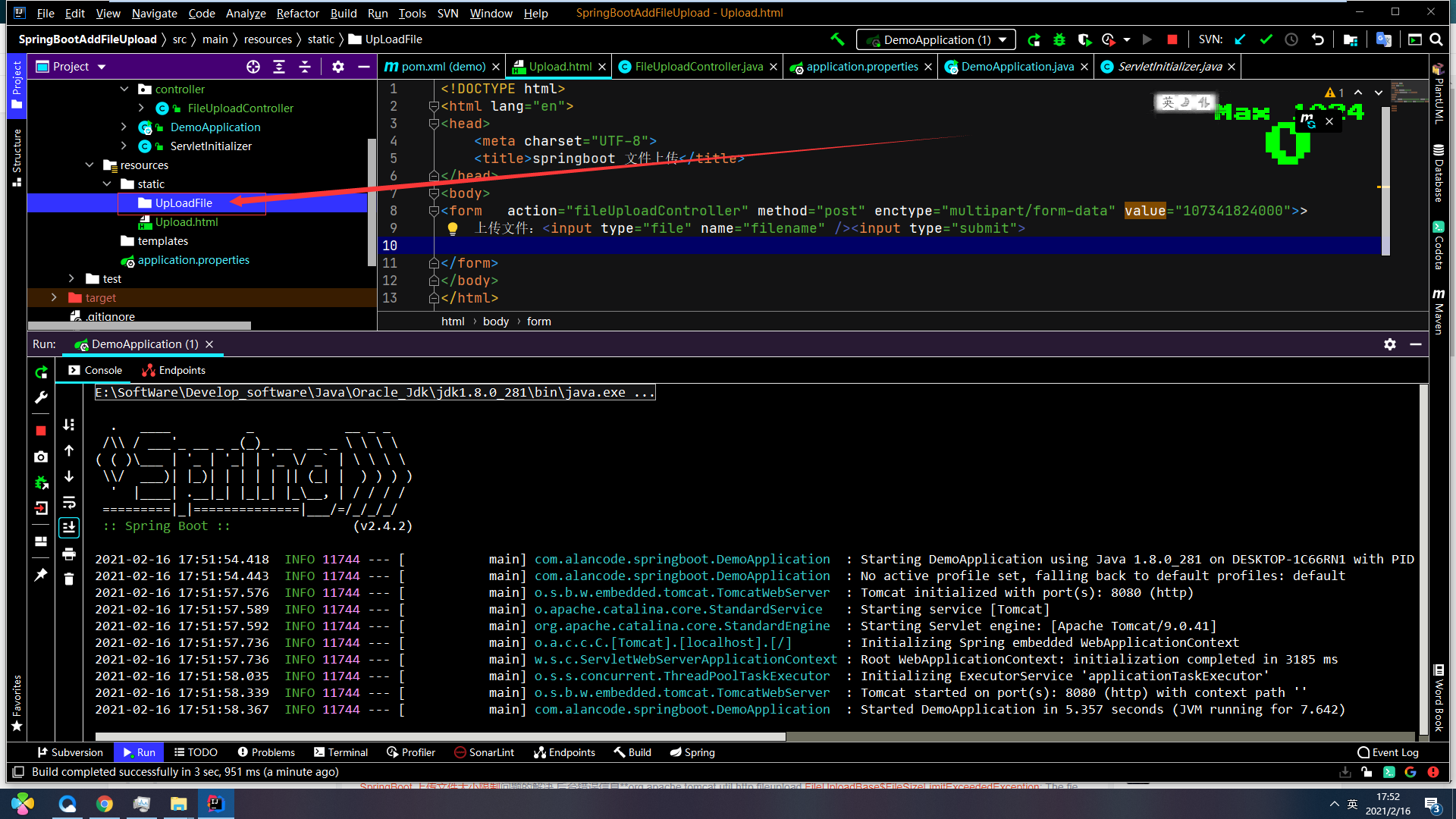This screenshot has width=1456, height=819.
Task: Run DemoApplication with coverage
Action: (1084, 39)
